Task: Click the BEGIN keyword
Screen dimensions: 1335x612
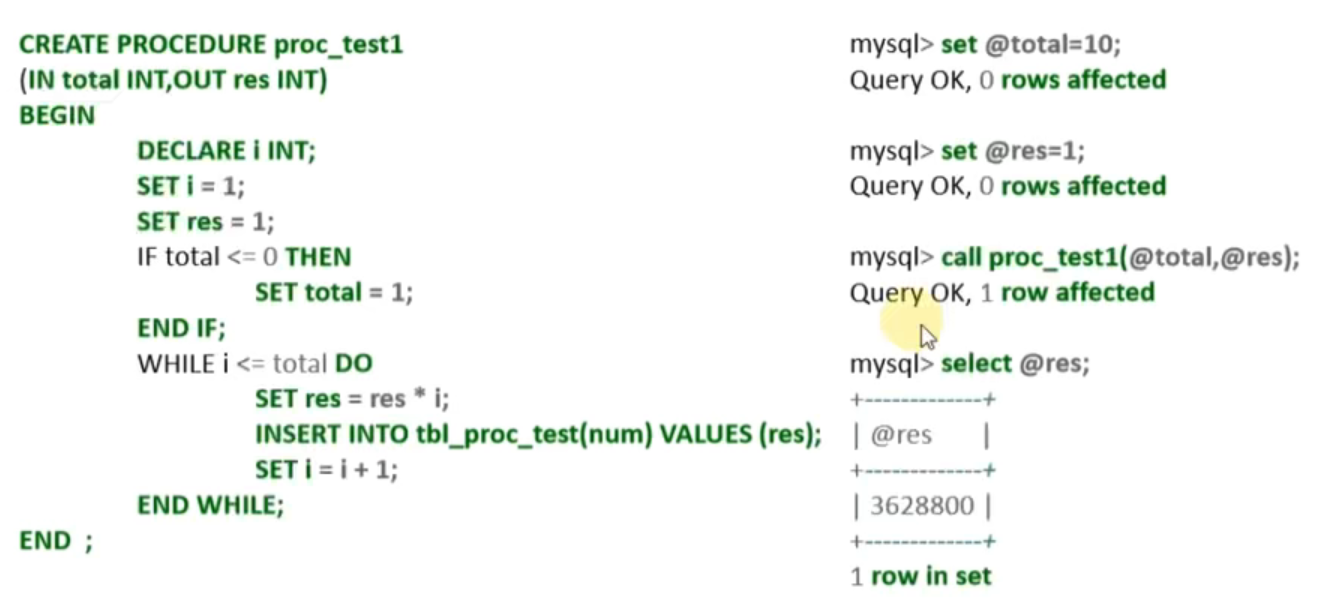Action: point(57,115)
